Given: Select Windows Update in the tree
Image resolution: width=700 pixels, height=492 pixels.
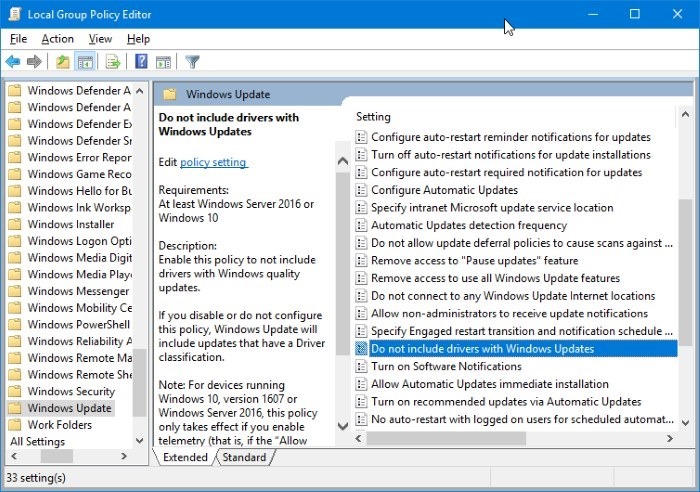Looking at the screenshot, I should 69,408.
